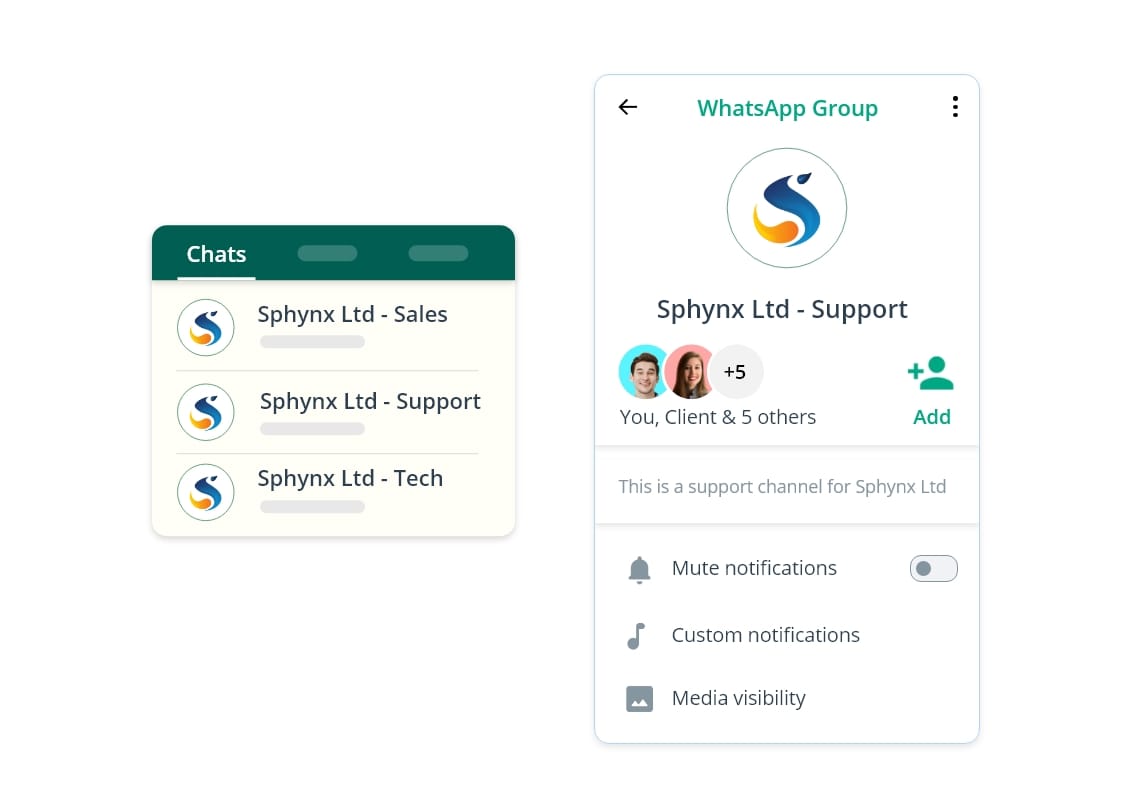Click the Sphynx Ltd - Tech chat avatar
This screenshot has width=1131, height=801.
tap(206, 492)
